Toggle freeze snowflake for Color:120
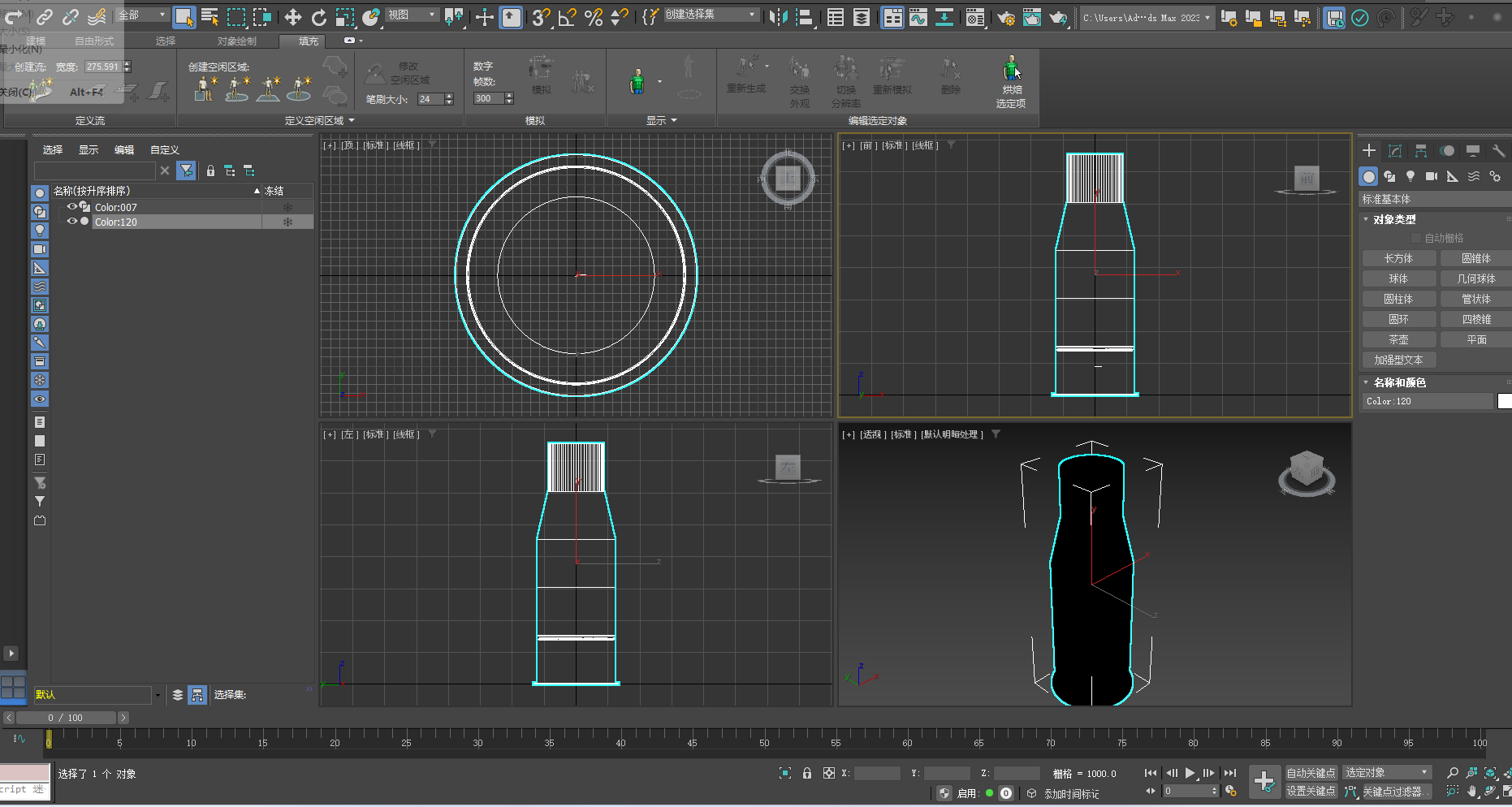 point(287,222)
